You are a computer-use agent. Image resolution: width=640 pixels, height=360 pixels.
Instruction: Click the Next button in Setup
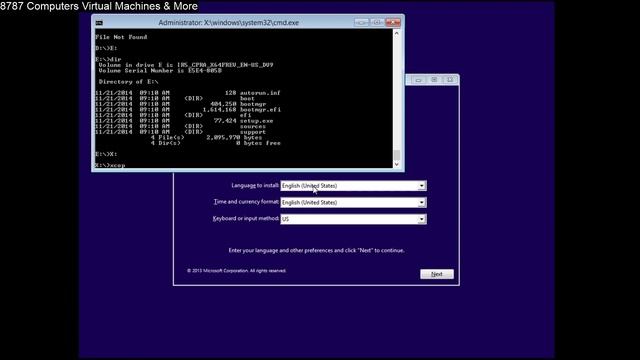point(437,274)
